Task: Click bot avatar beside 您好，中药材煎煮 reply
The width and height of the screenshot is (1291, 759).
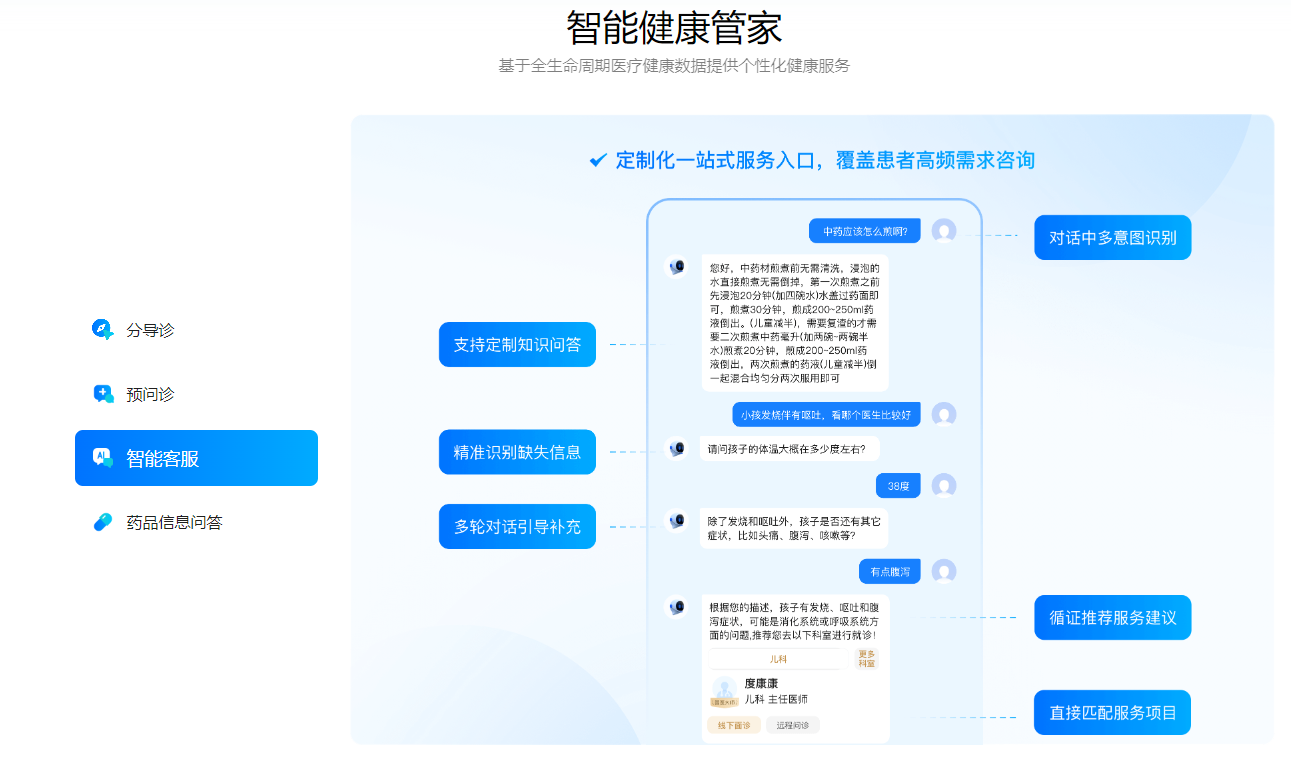Action: tap(677, 267)
